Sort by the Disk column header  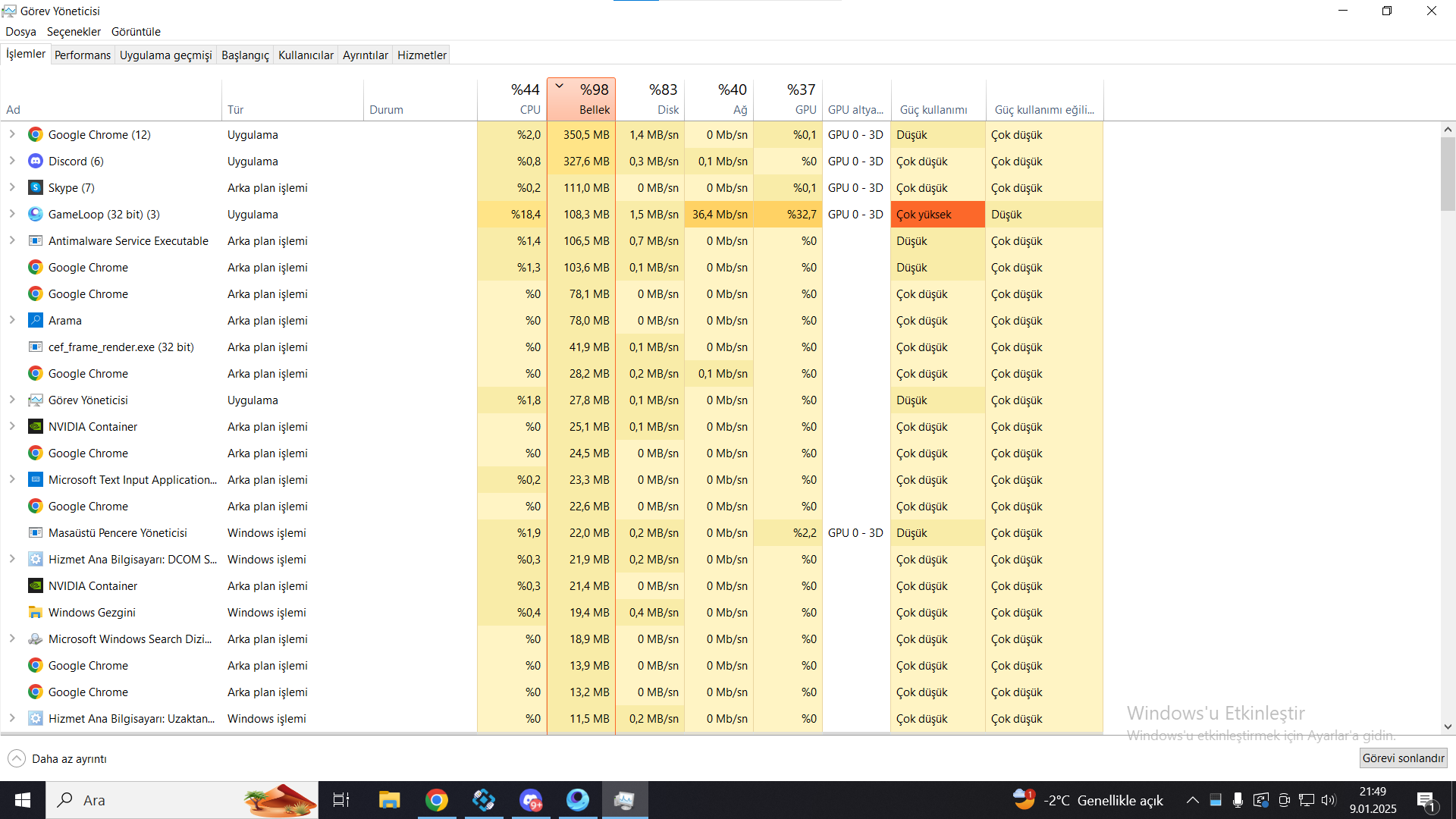[650, 99]
